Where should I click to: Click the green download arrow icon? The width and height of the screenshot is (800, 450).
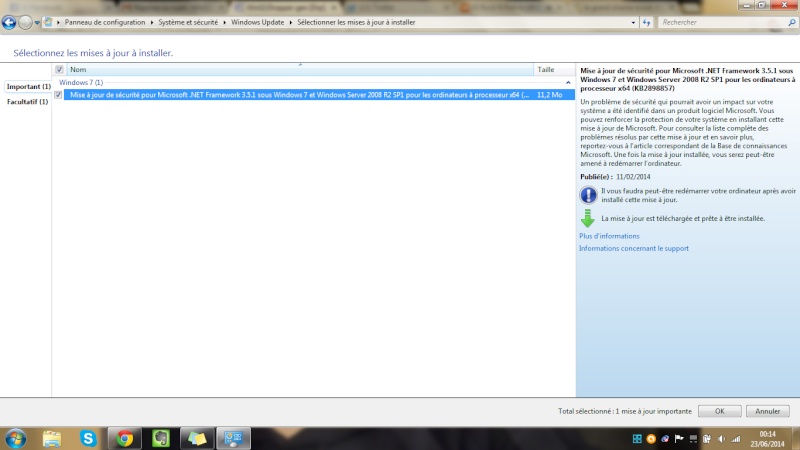point(588,218)
